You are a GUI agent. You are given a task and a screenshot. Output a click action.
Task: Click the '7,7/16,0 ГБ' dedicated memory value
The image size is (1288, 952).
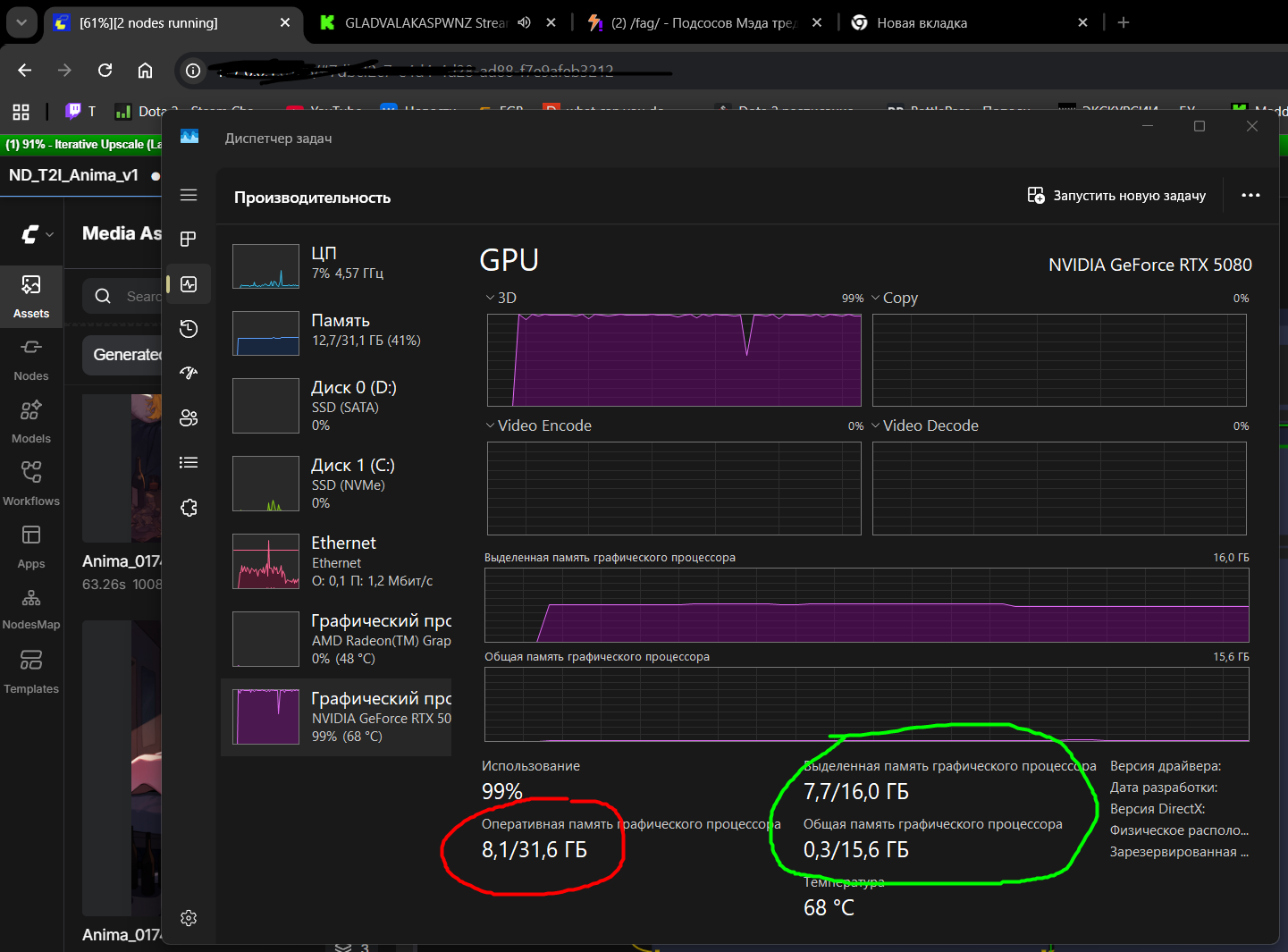(x=856, y=792)
